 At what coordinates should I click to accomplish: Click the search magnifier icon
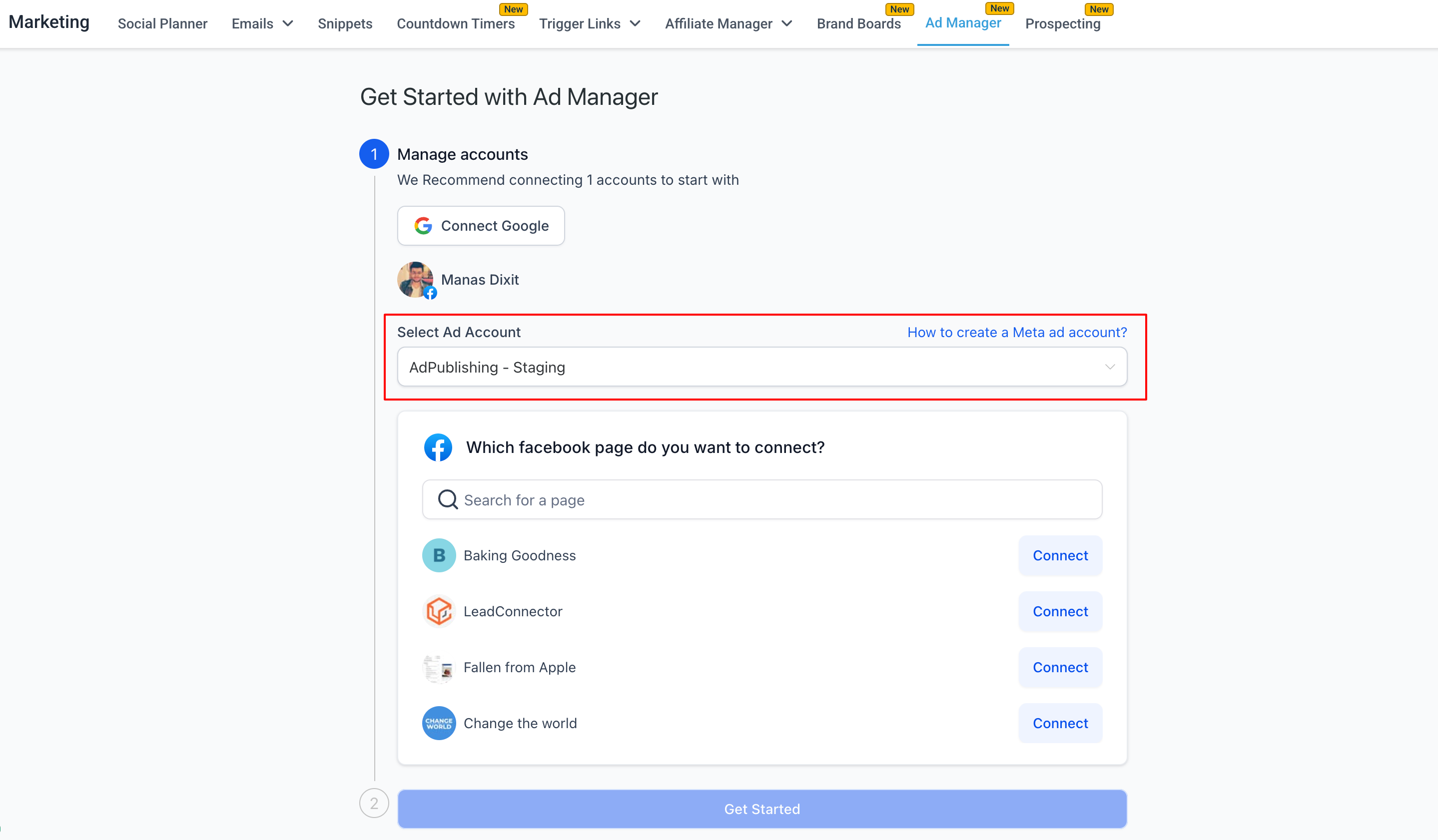click(448, 499)
